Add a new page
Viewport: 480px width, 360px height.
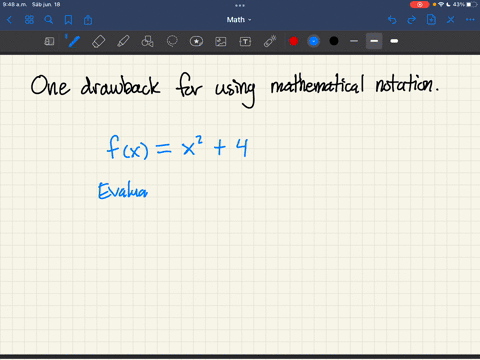pos(431,20)
